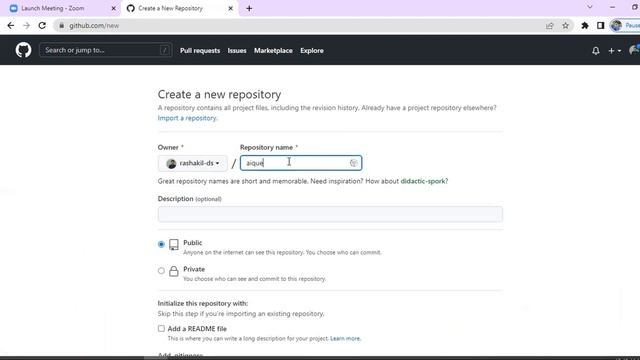Select the Public radio button
Screen dimensions: 640x360
[x=161, y=244]
